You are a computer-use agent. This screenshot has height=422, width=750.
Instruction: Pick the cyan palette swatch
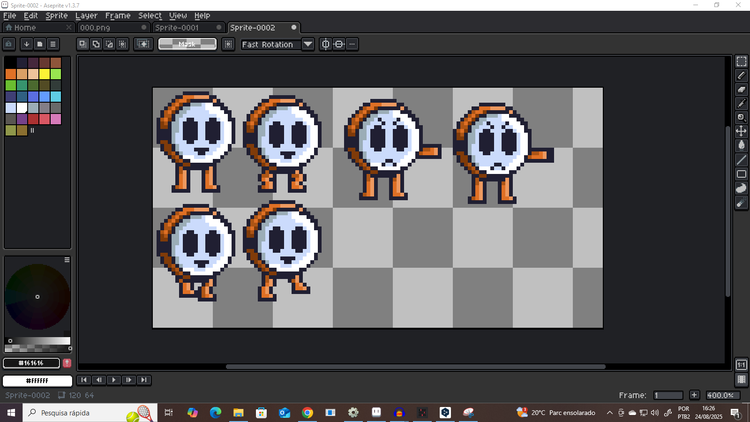56,96
